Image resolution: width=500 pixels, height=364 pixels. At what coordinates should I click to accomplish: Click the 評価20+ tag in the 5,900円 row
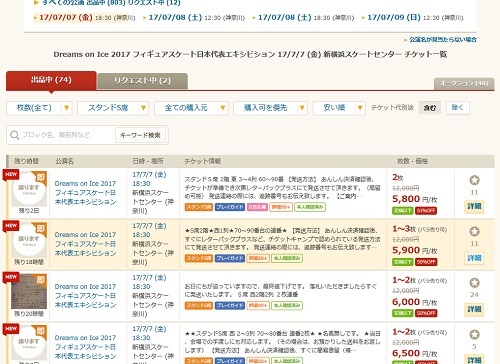258,258
